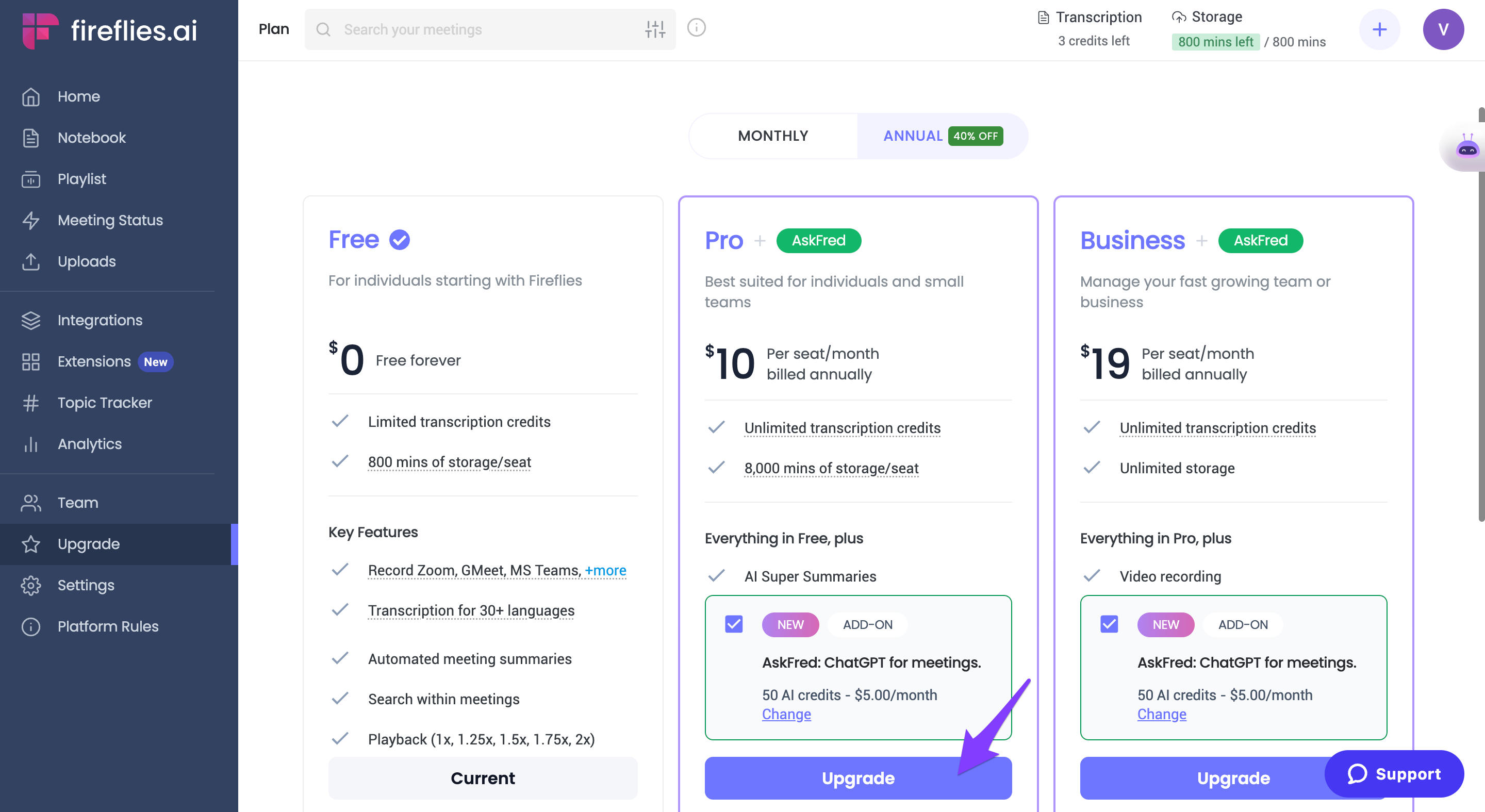Image resolution: width=1485 pixels, height=812 pixels.
Task: Switch billing to ANNUAL
Action: [x=943, y=136]
